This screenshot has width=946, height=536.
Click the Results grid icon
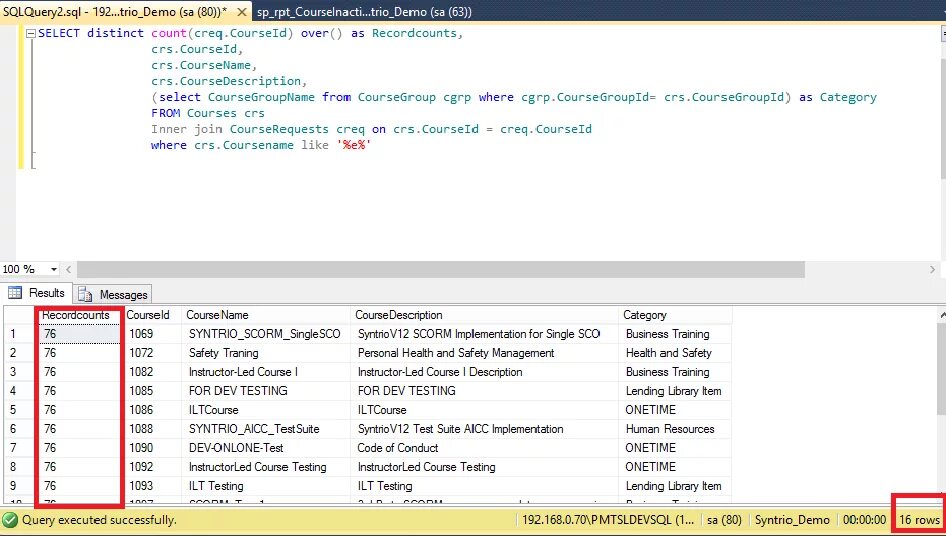coord(14,293)
